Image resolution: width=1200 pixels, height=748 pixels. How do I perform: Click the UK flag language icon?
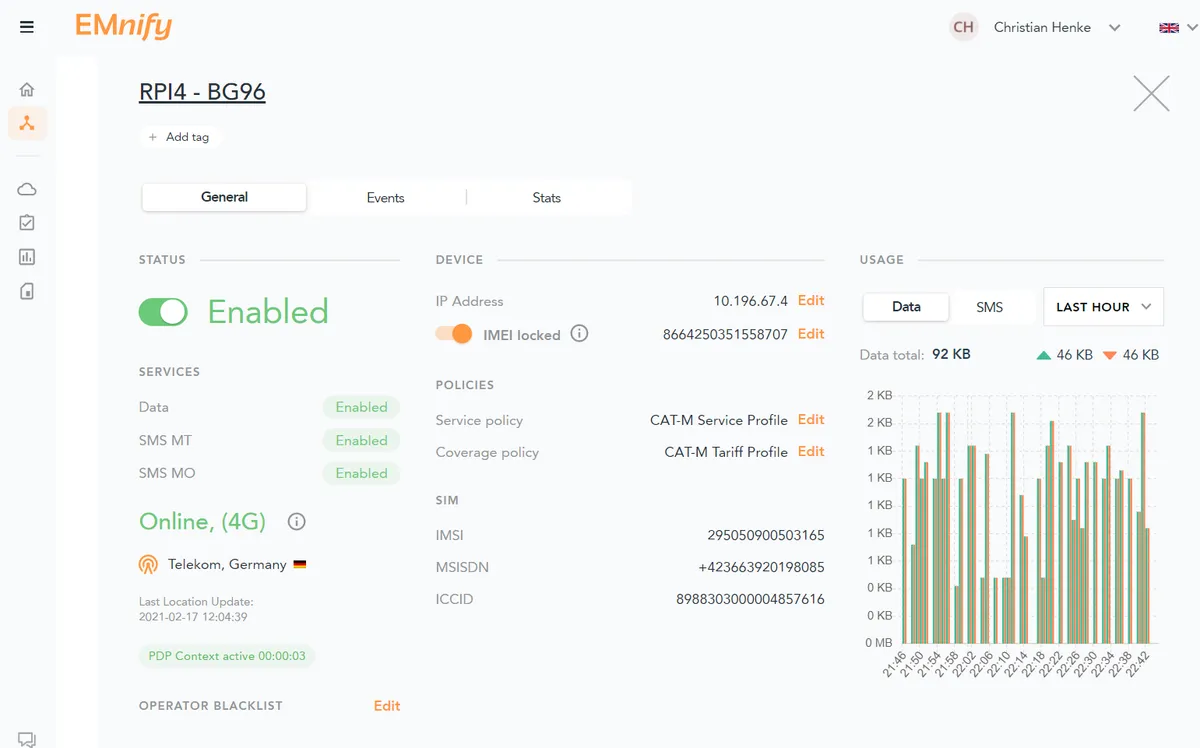pos(1169,28)
